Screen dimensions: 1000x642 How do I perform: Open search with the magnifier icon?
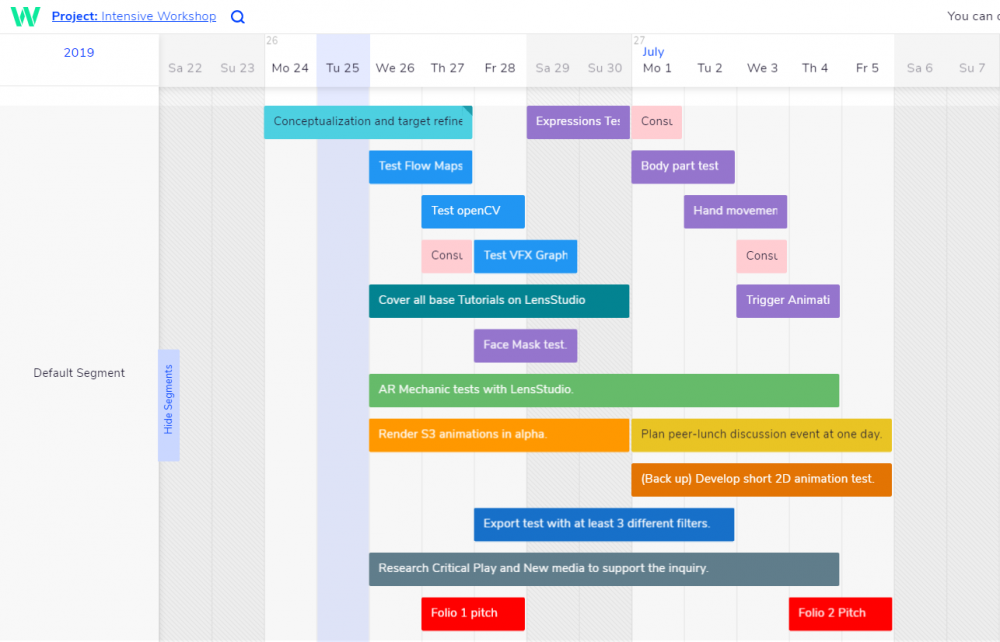[237, 17]
